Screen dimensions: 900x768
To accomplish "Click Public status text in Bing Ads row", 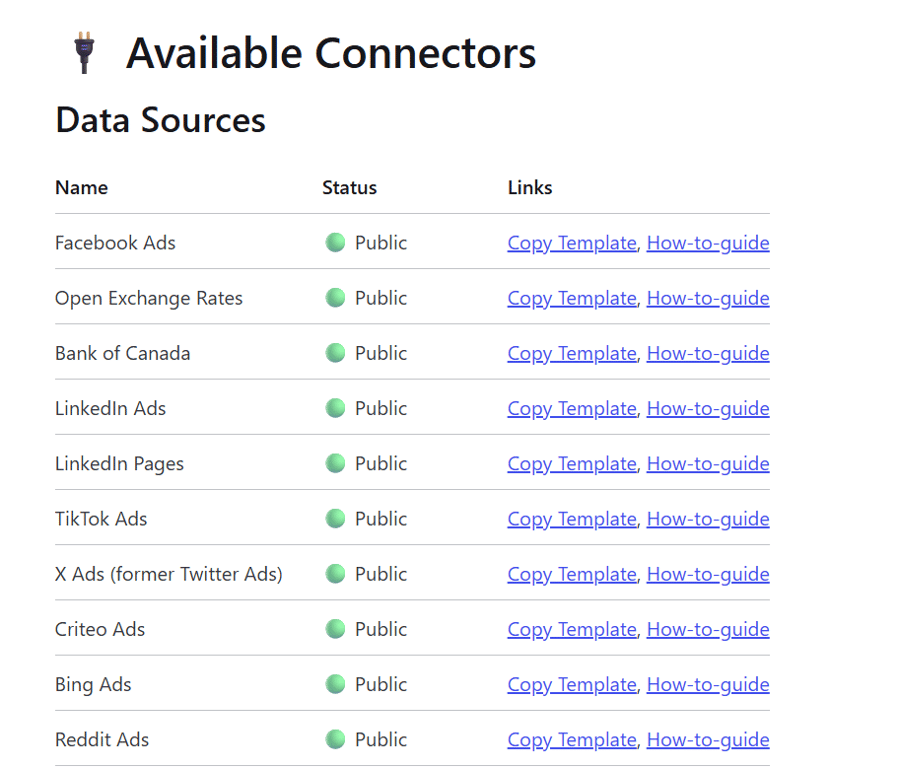I will pyautogui.click(x=381, y=684).
